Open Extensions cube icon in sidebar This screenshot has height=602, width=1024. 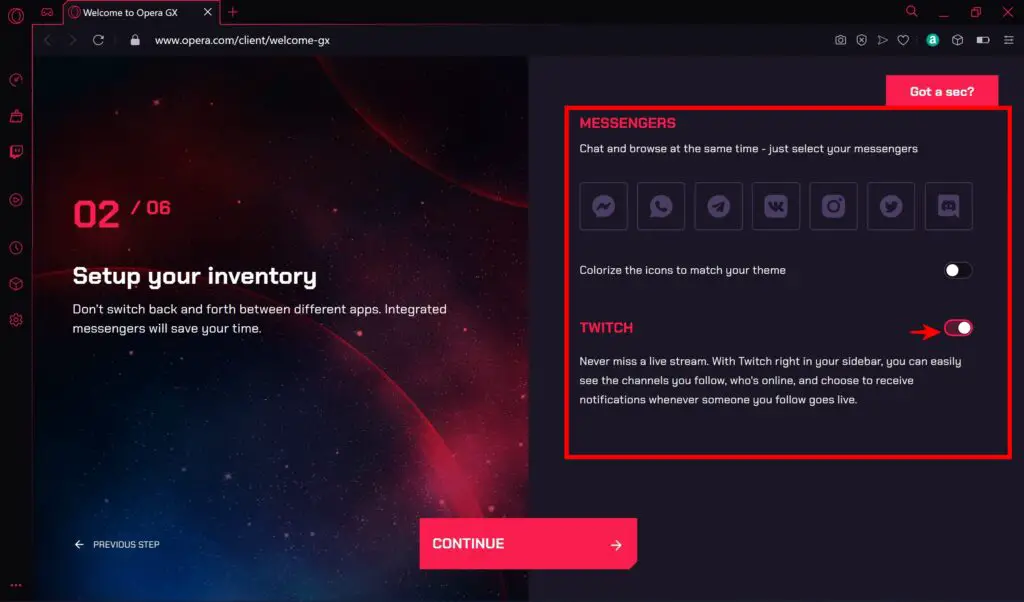[x=16, y=284]
